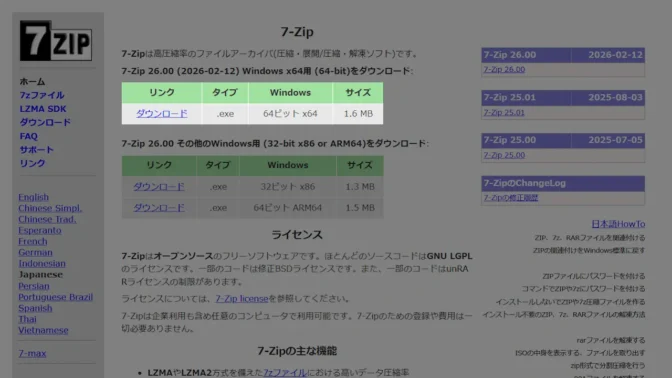Click the 2025-08-03 date header
Viewport: 672px width, 378px height.
pyautogui.click(x=615, y=98)
